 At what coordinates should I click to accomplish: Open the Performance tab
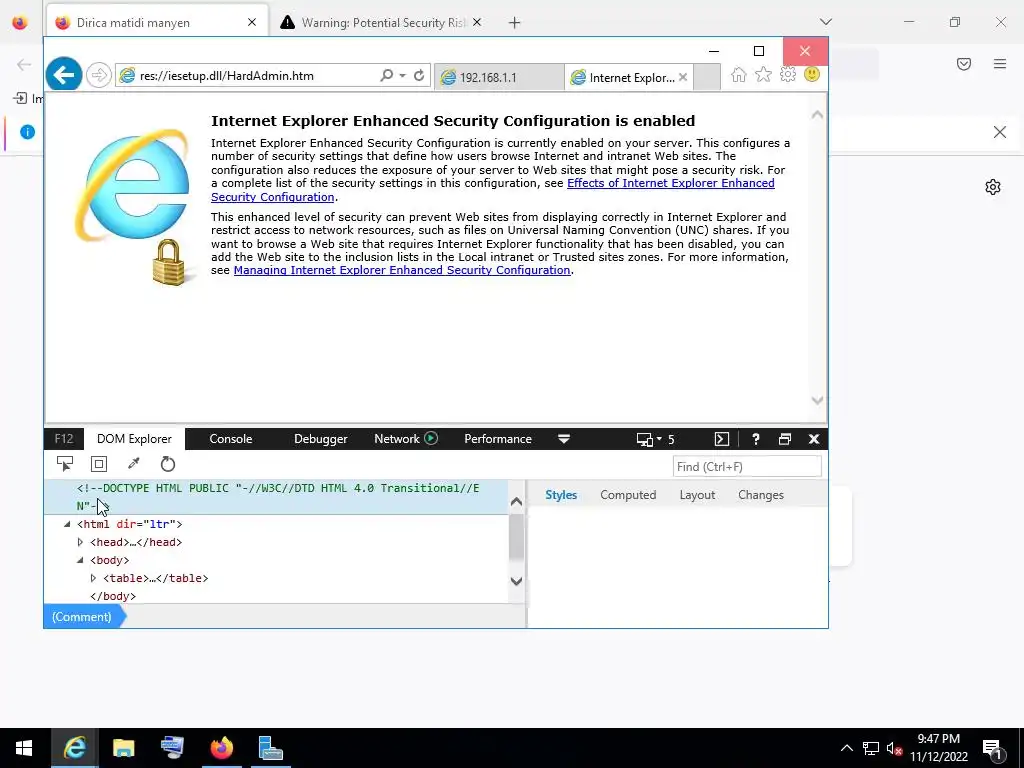[498, 439]
